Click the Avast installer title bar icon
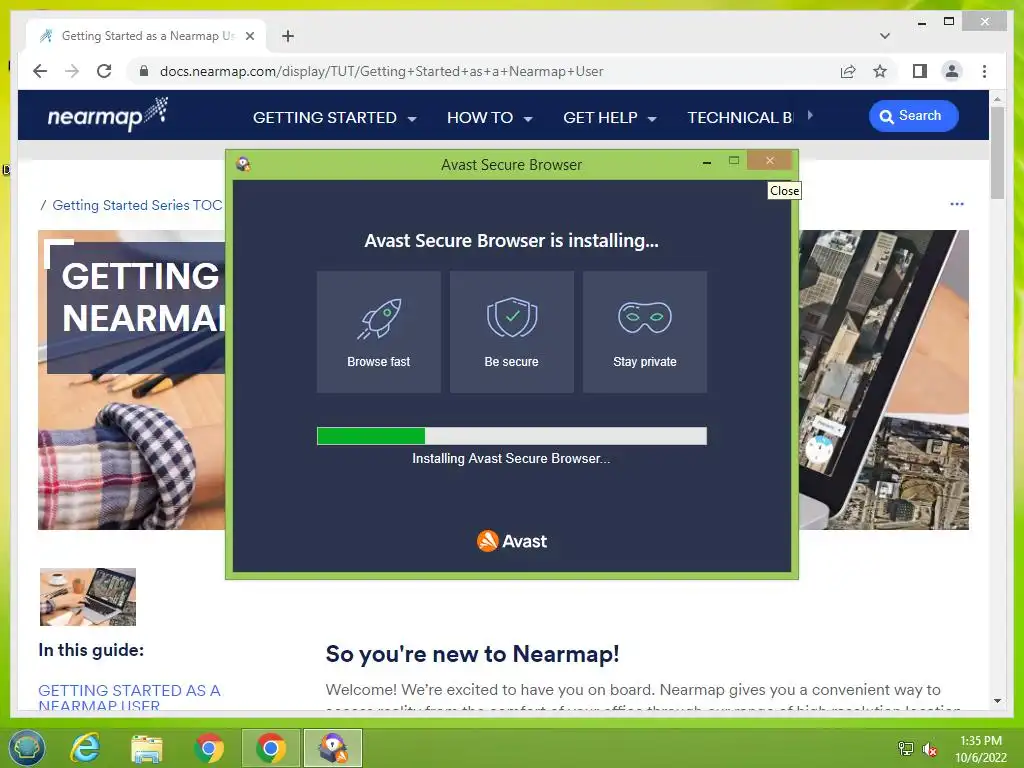The width and height of the screenshot is (1024, 768). point(244,164)
